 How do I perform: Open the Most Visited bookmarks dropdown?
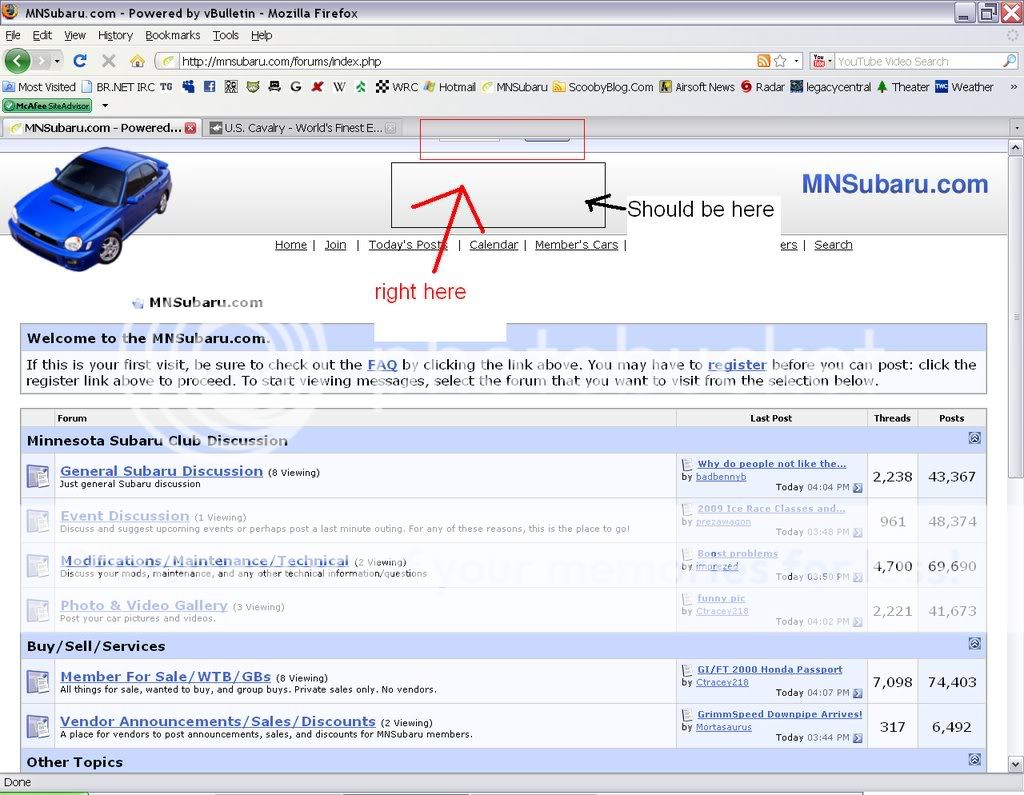[x=39, y=87]
